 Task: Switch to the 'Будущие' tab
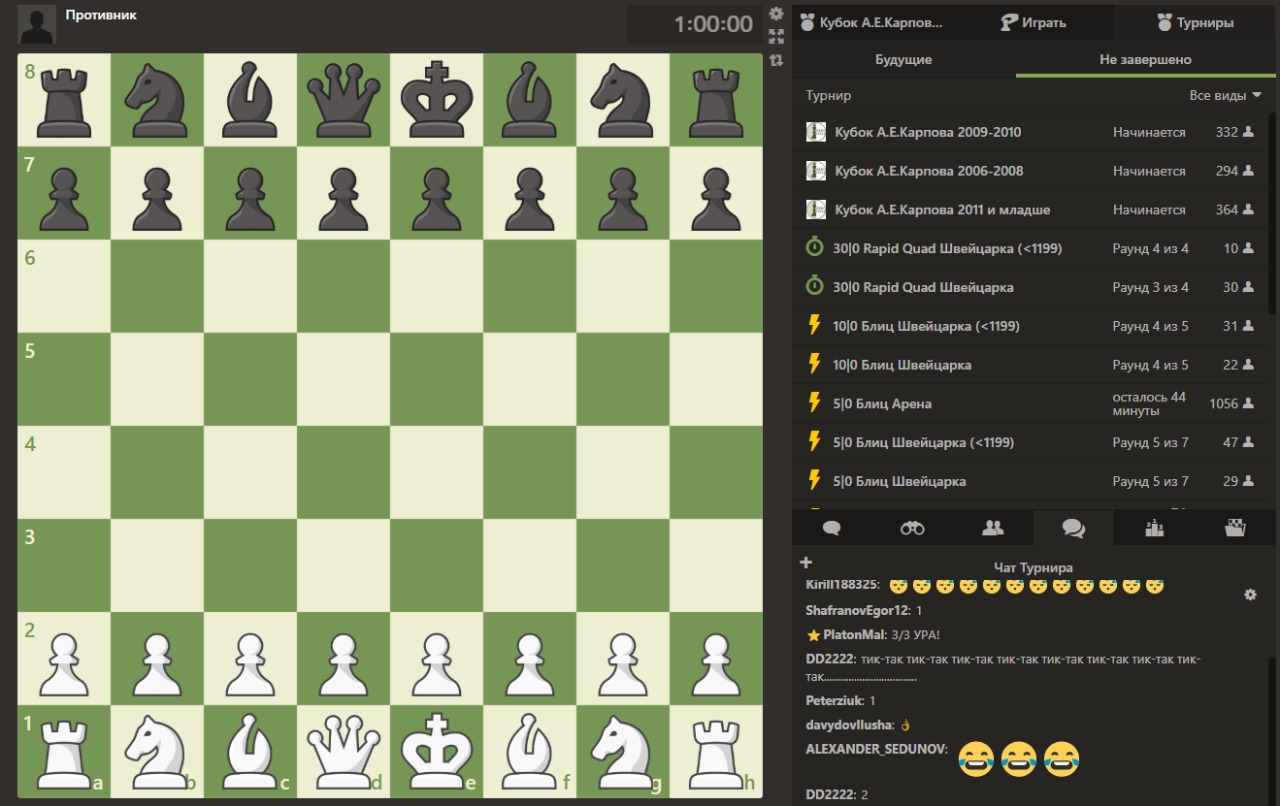pyautogui.click(x=903, y=60)
